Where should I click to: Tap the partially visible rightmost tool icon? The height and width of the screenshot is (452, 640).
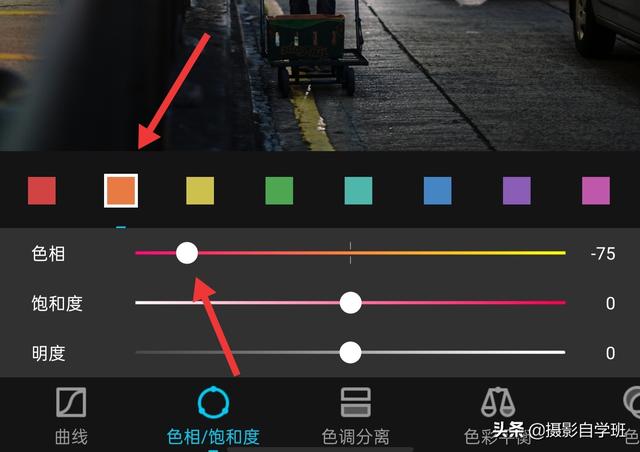pyautogui.click(x=632, y=402)
